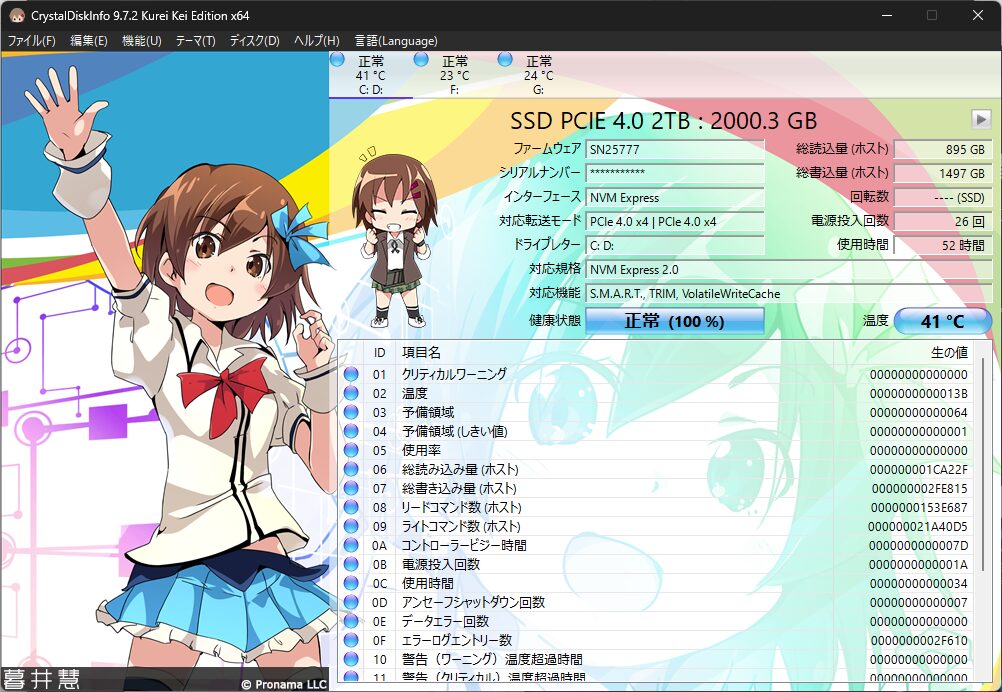
Task: Open the 言語(Language) menu
Action: [x=395, y=41]
